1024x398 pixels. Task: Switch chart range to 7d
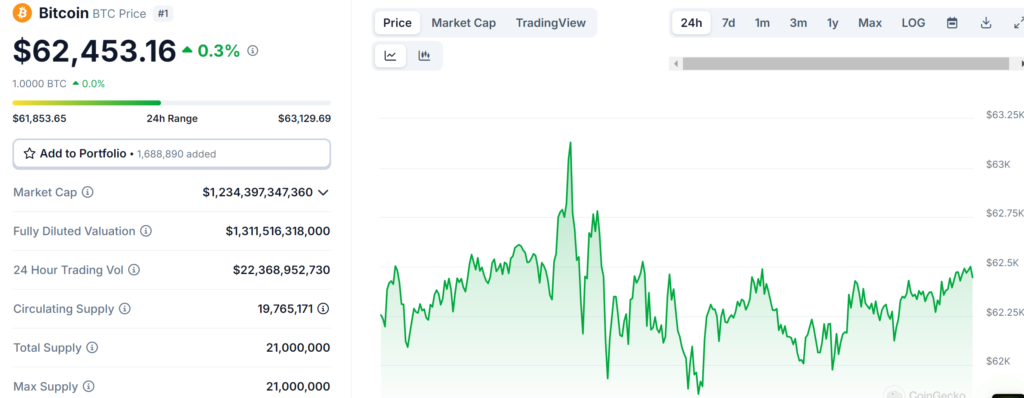pos(728,23)
